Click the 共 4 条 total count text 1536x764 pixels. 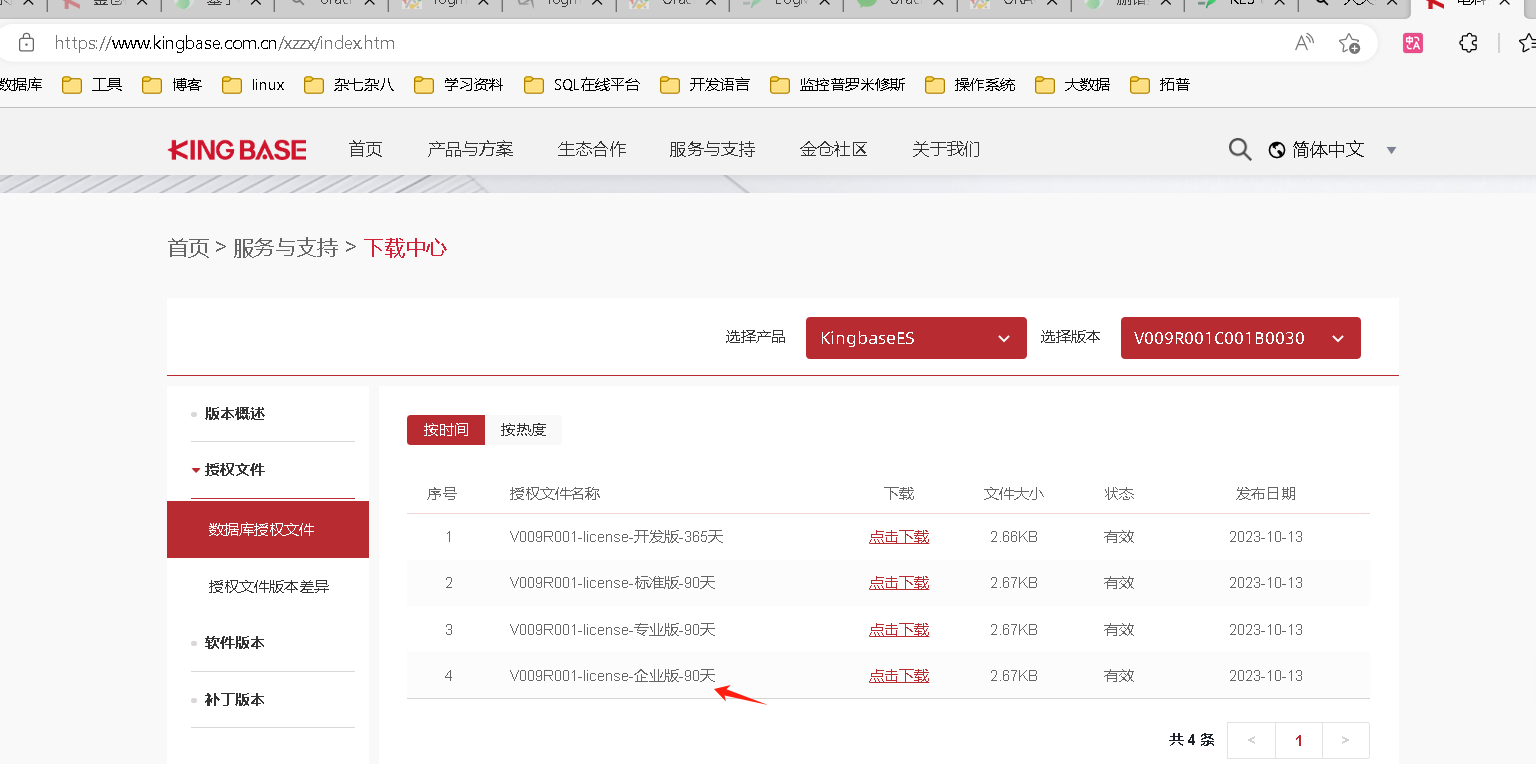pos(1192,740)
